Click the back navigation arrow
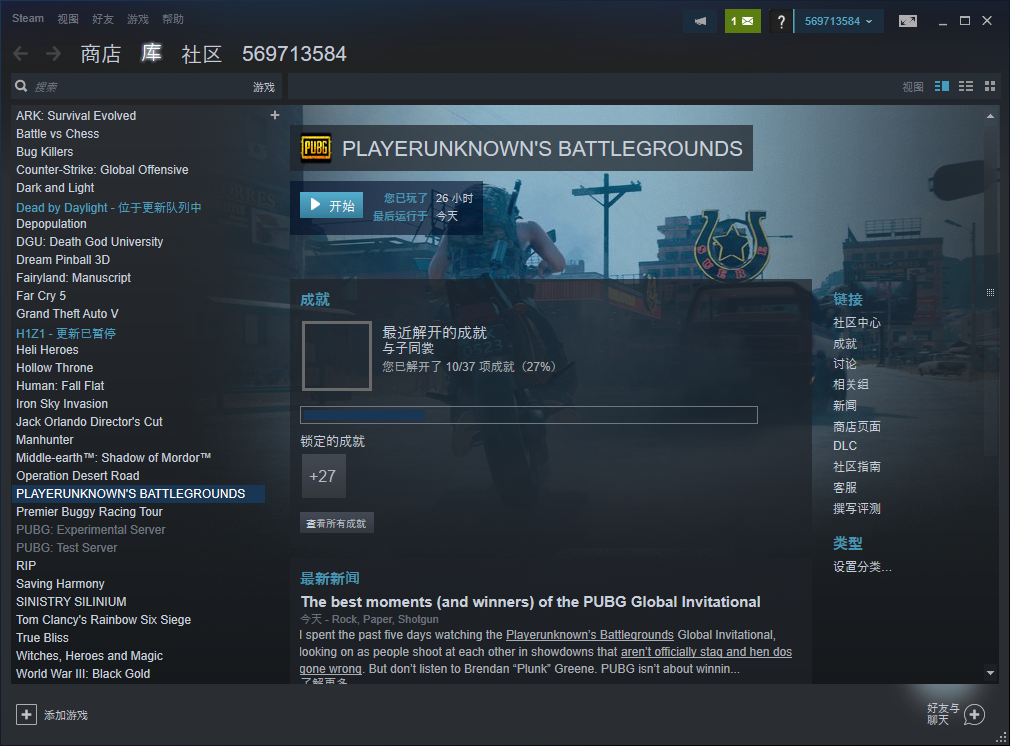 pyautogui.click(x=21, y=54)
